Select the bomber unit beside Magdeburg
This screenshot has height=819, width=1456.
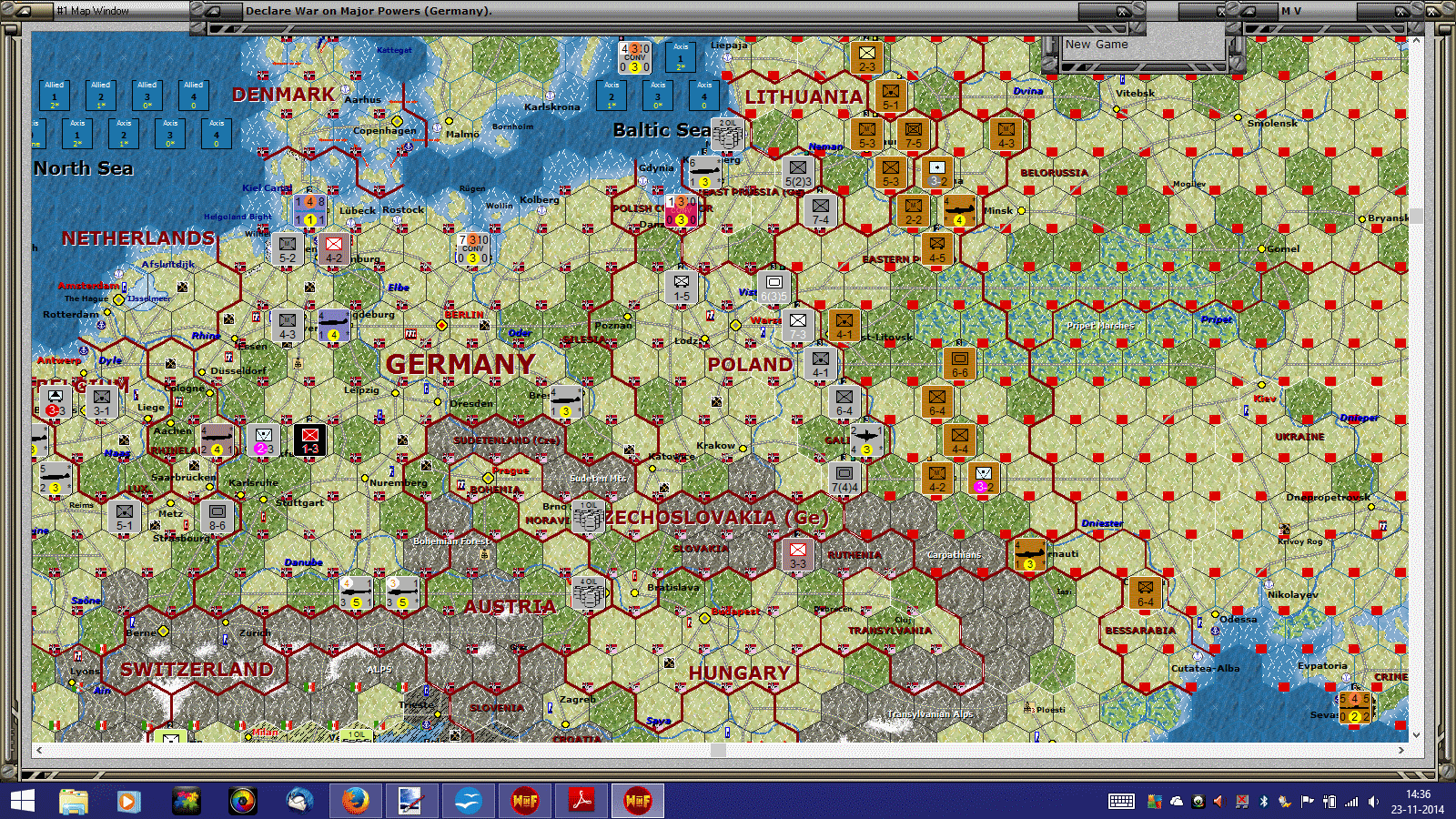[x=334, y=325]
